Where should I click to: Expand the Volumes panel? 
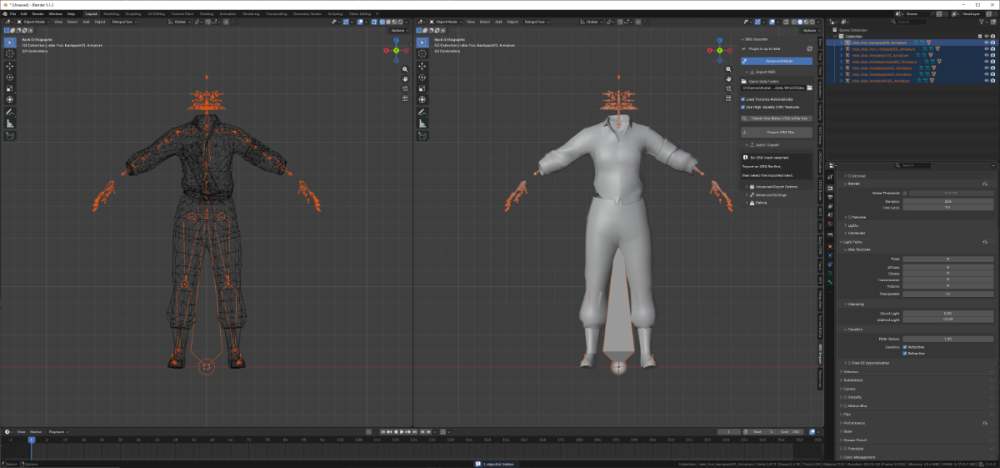(x=841, y=371)
